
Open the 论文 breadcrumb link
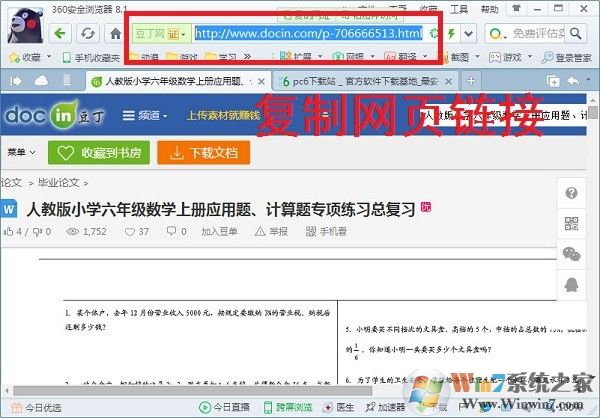pyautogui.click(x=11, y=183)
